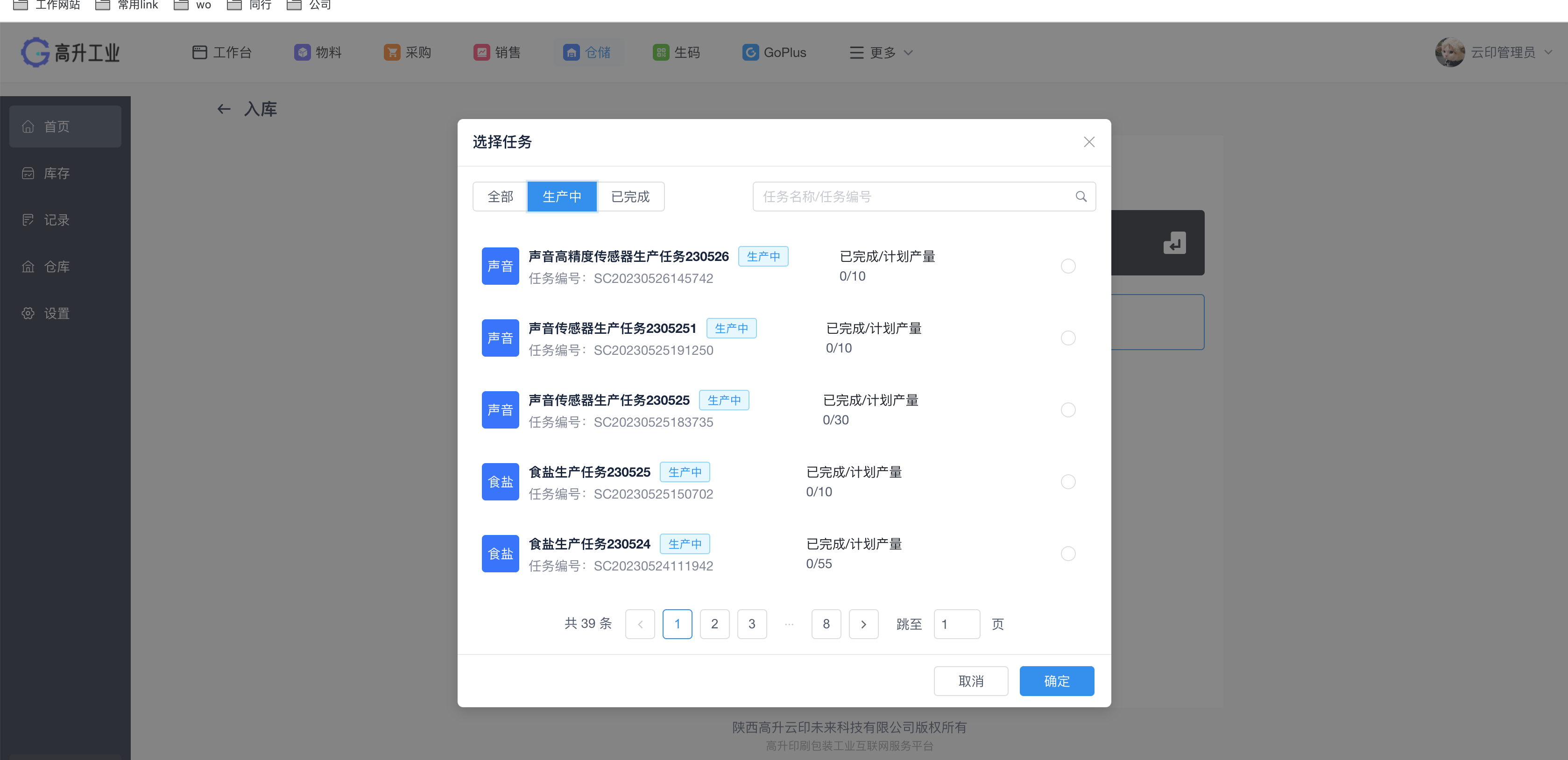
Task: Click the 云印管理员 avatar image
Action: 1450,52
